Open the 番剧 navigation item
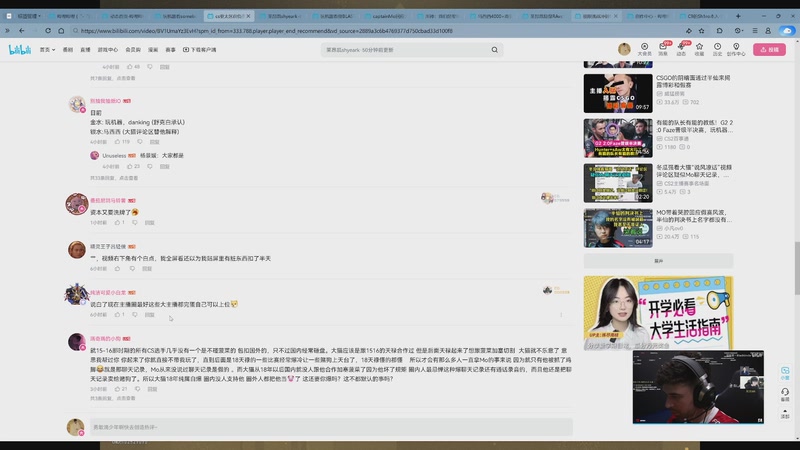The image size is (800, 450). [67, 50]
